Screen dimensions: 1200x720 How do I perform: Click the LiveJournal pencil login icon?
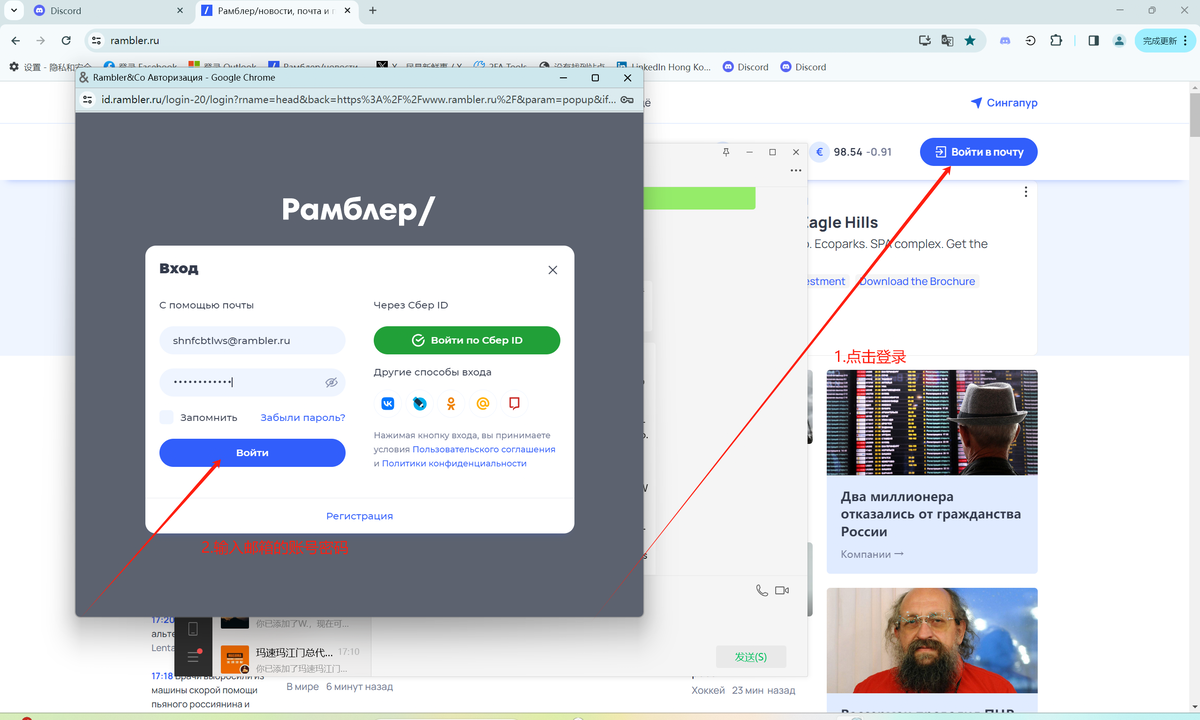(515, 404)
